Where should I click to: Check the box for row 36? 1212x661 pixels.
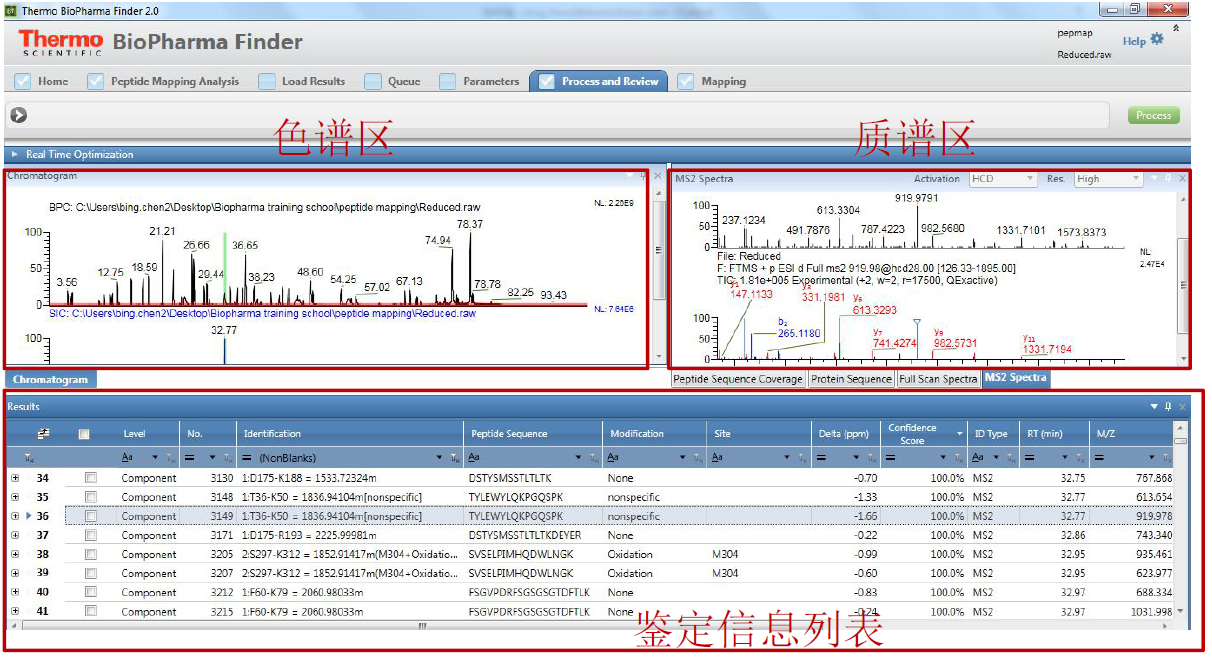[x=91, y=516]
